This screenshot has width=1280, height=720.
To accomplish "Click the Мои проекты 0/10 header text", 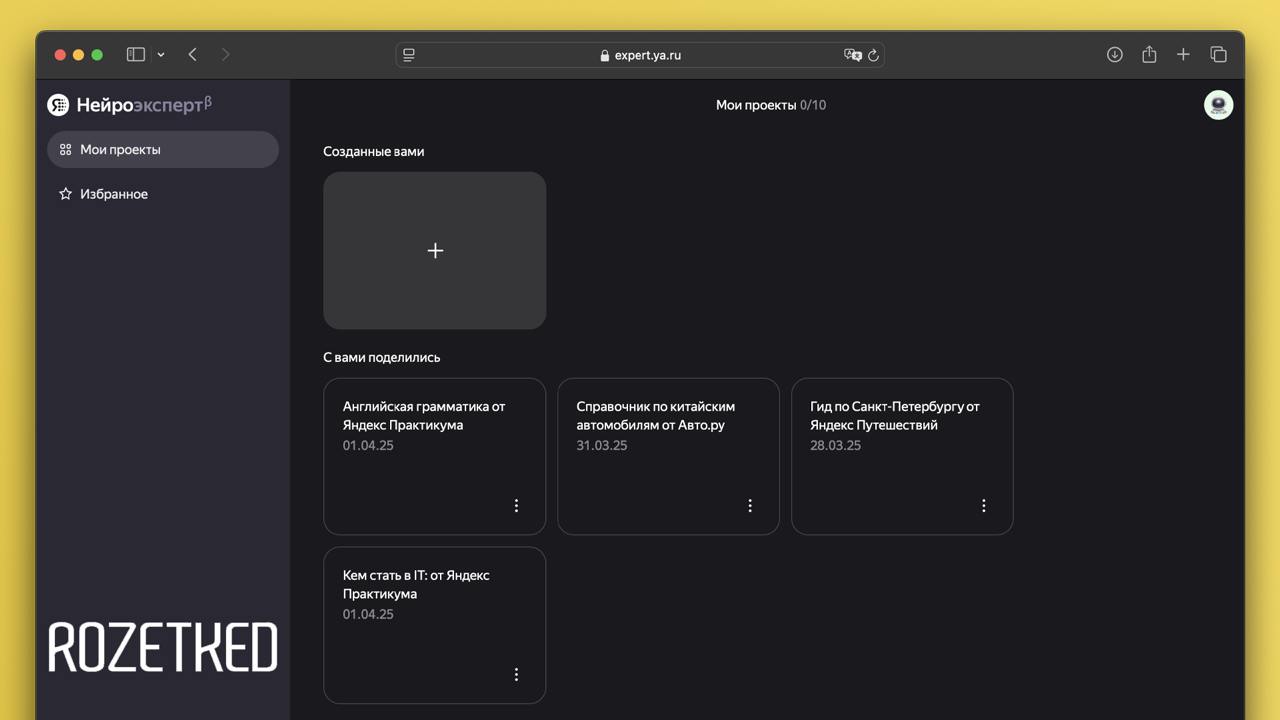I will pos(771,105).
